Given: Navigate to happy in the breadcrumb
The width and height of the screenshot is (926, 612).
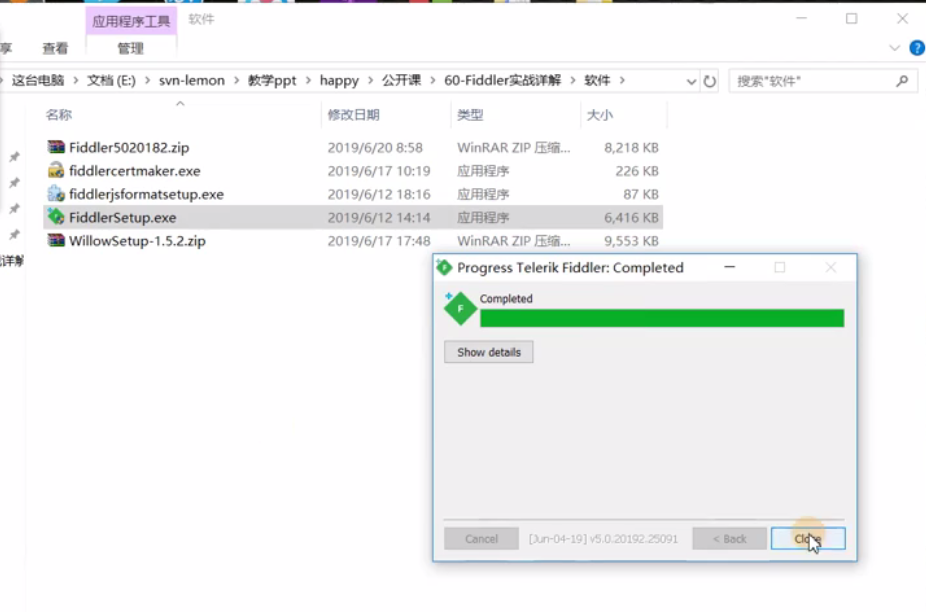Looking at the screenshot, I should tap(339, 80).
